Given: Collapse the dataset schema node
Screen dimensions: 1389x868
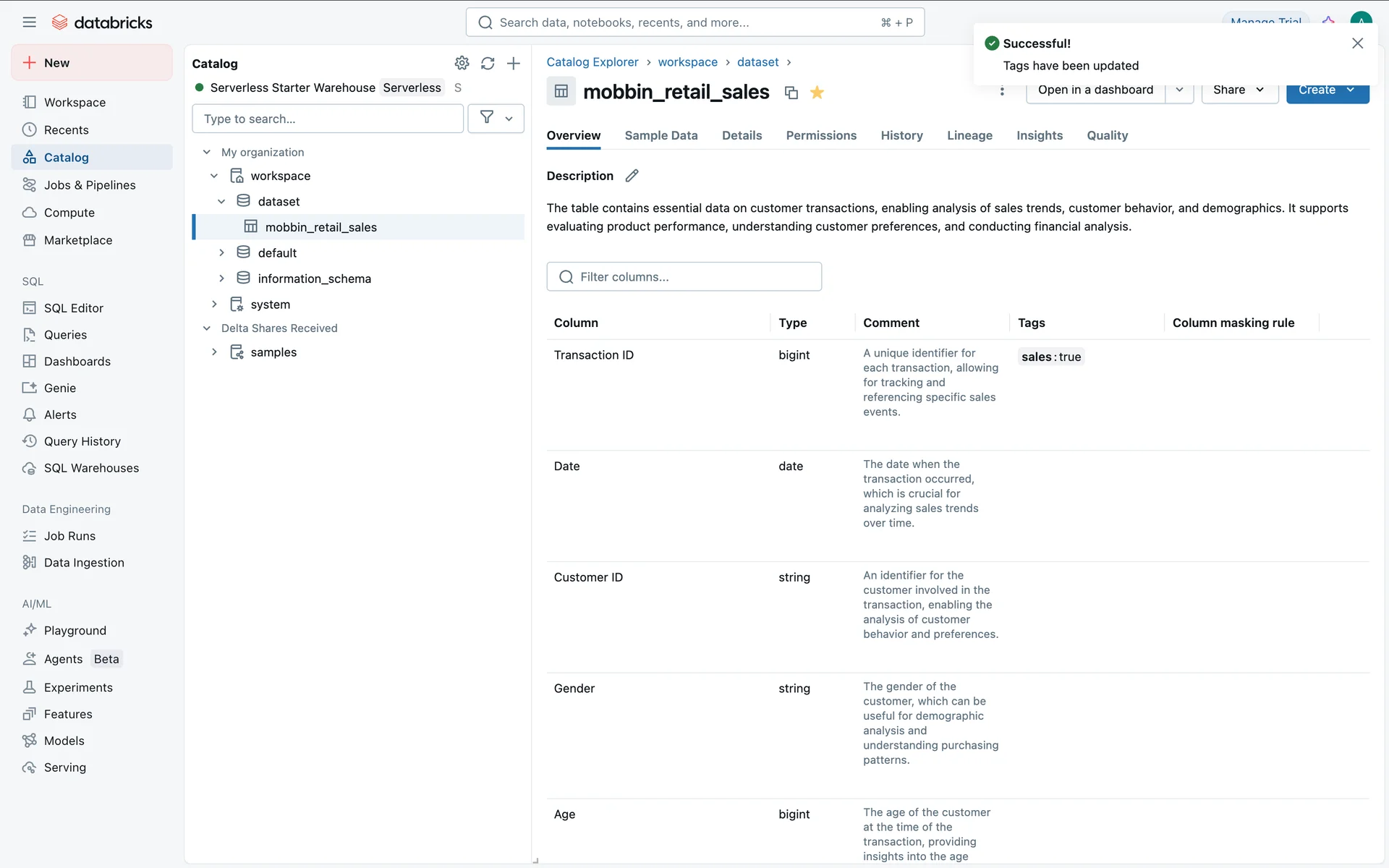Looking at the screenshot, I should (221, 201).
